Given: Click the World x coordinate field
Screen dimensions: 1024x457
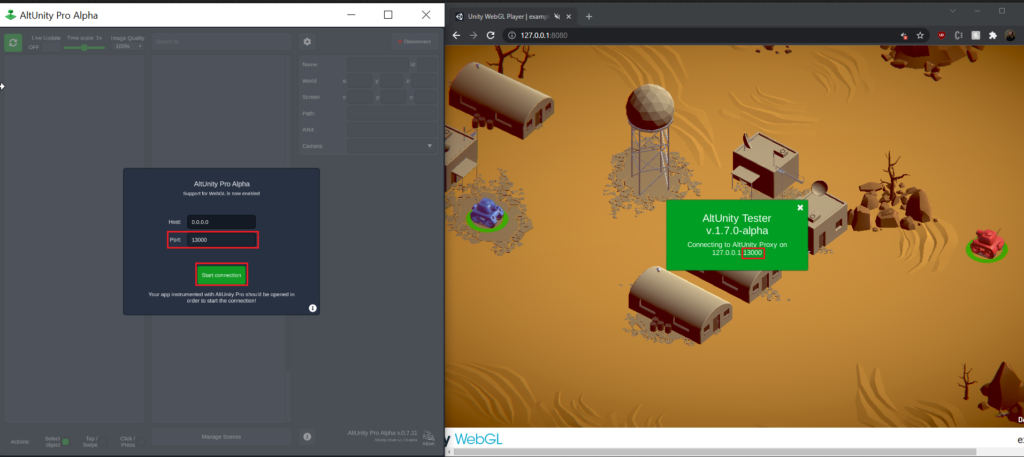Looking at the screenshot, I should pos(360,80).
